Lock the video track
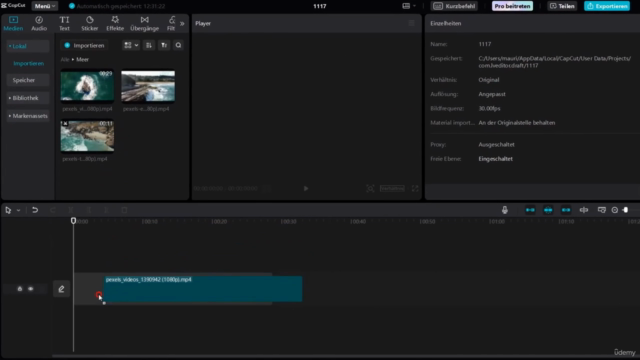 coord(20,289)
